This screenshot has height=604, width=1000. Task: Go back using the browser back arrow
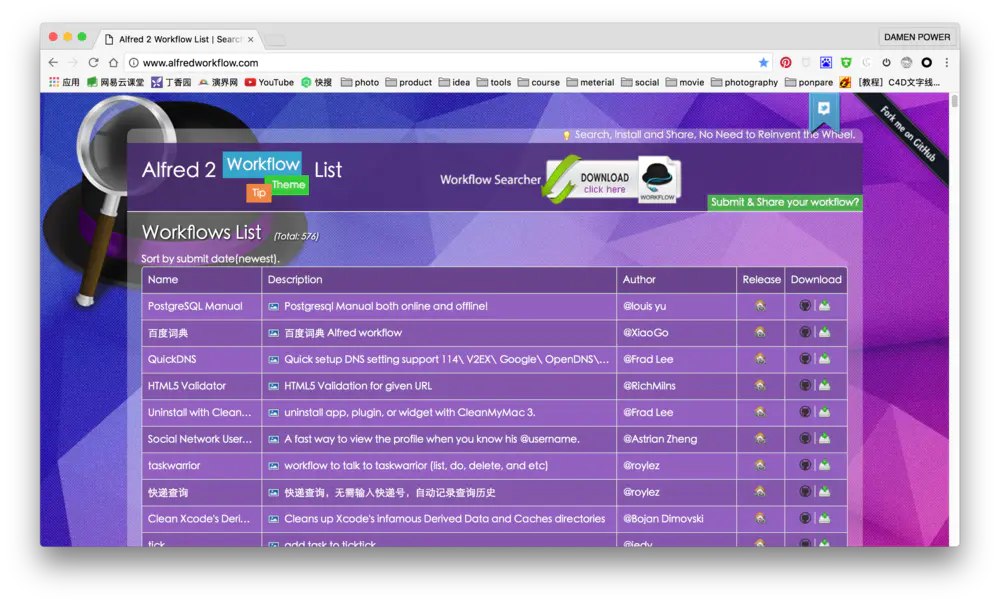click(53, 63)
